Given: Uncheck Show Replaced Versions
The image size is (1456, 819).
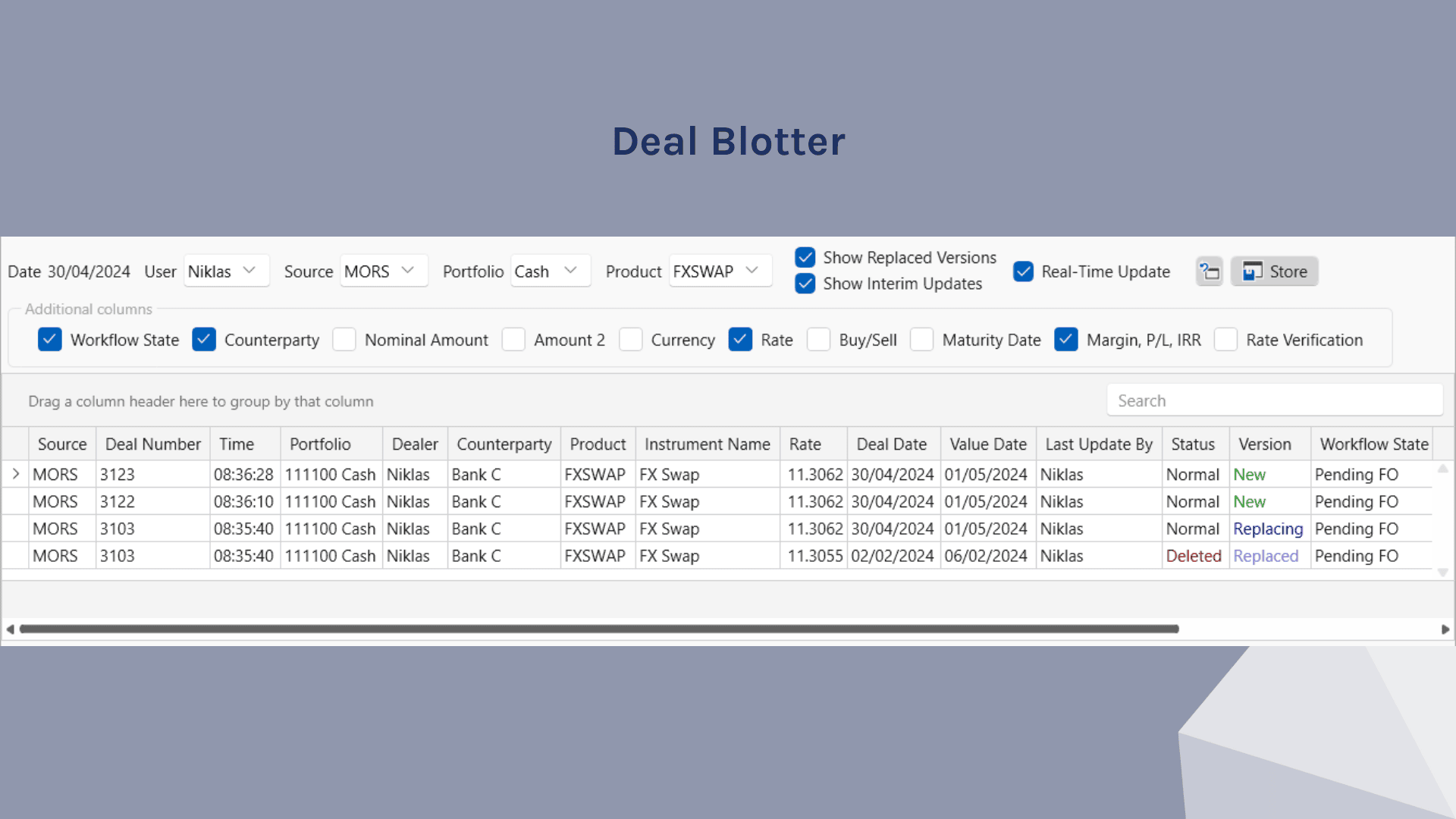Looking at the screenshot, I should tap(805, 258).
